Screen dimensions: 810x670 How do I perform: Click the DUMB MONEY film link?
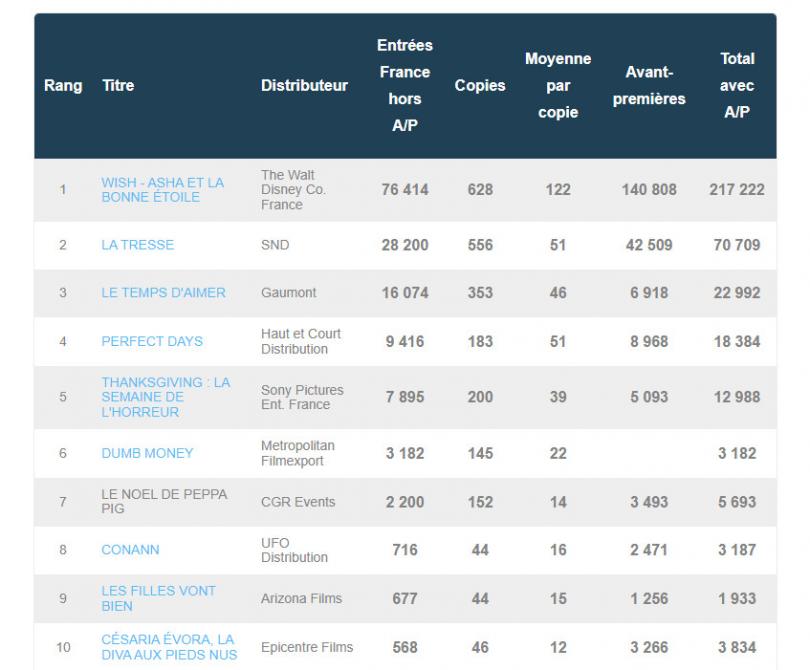pyautogui.click(x=147, y=453)
